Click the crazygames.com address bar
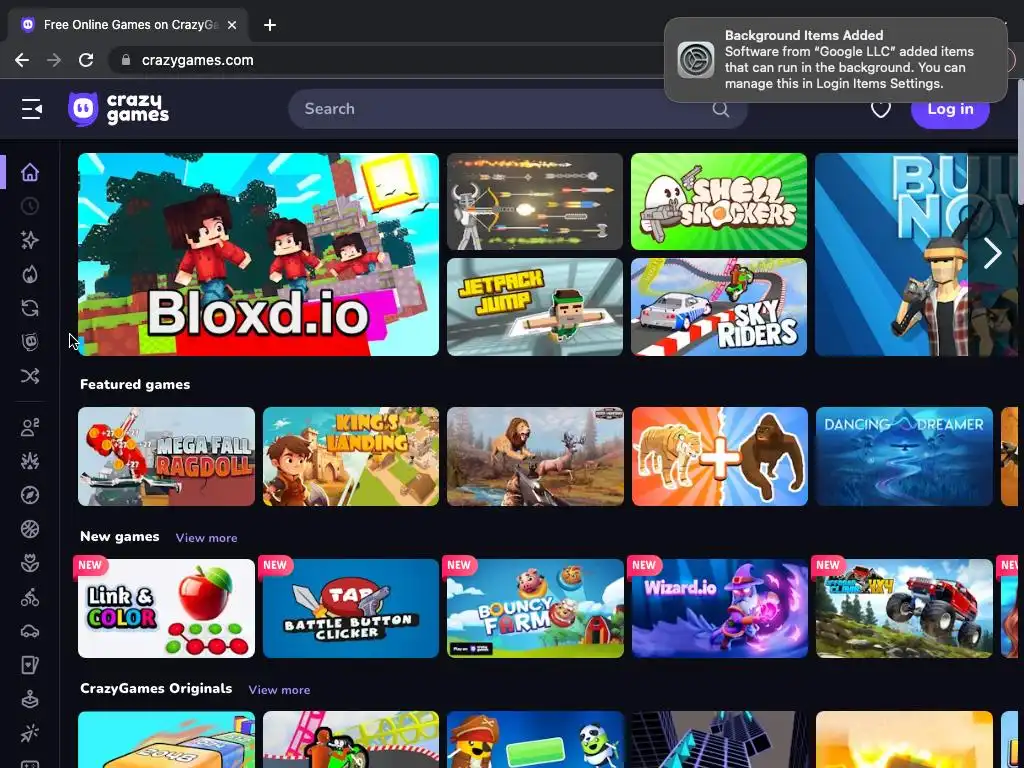 (385, 60)
